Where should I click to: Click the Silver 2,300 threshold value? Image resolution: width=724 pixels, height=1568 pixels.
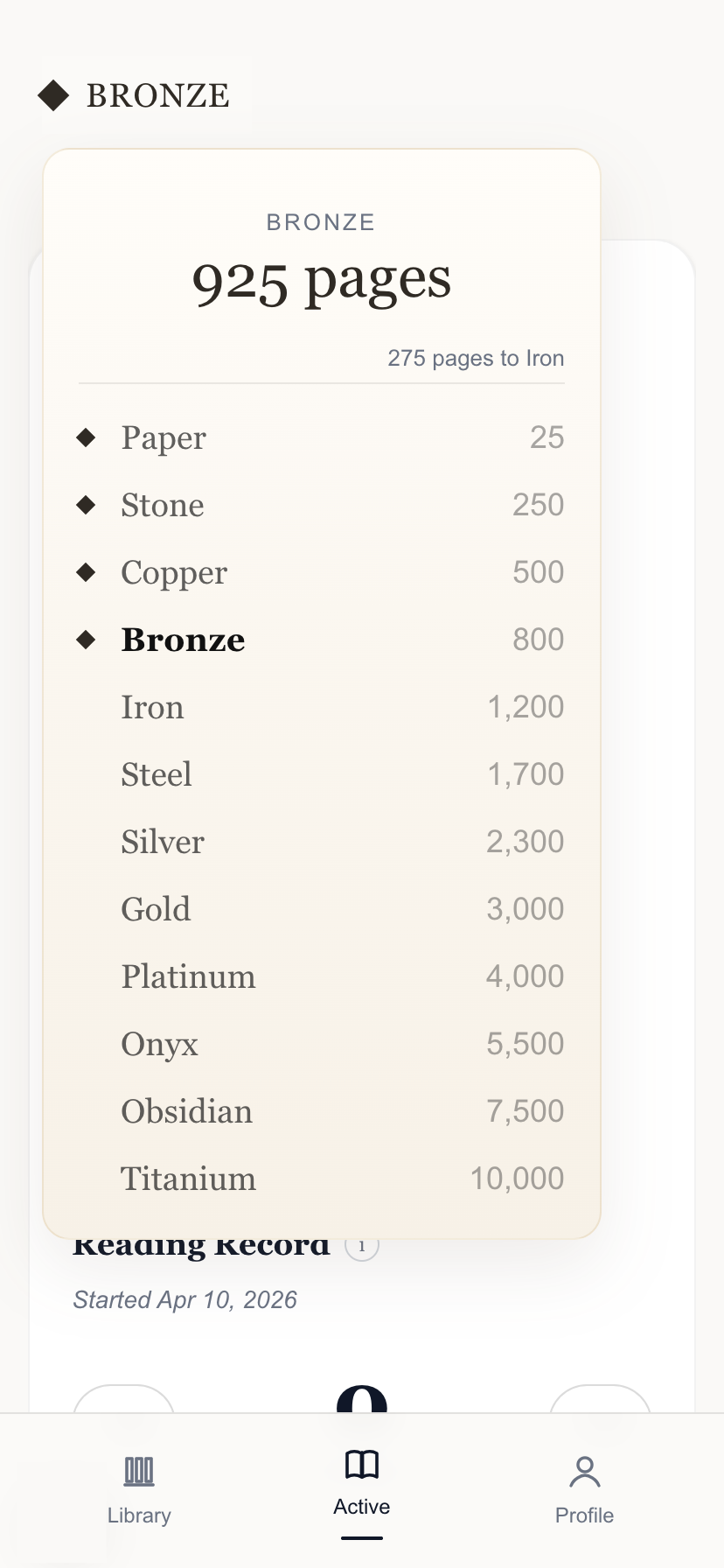525,842
